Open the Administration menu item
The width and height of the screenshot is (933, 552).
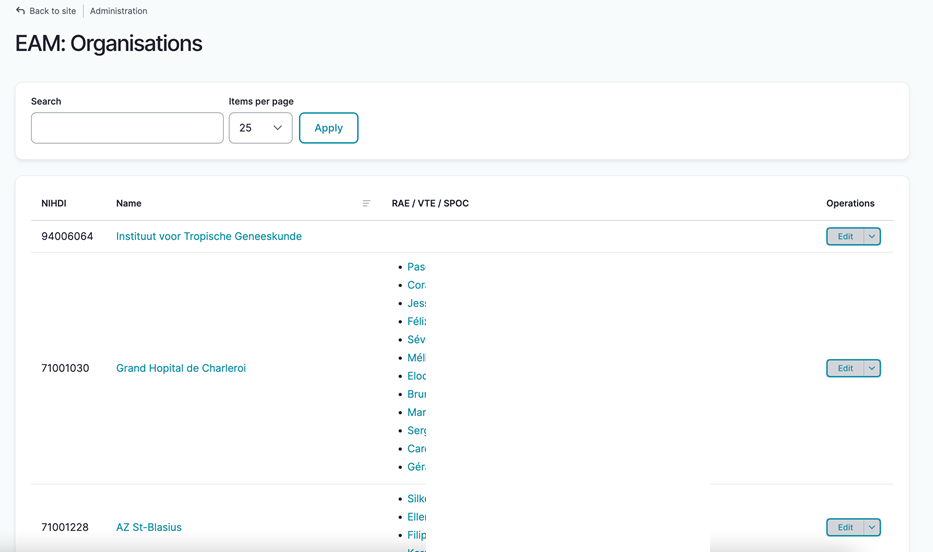(118, 11)
